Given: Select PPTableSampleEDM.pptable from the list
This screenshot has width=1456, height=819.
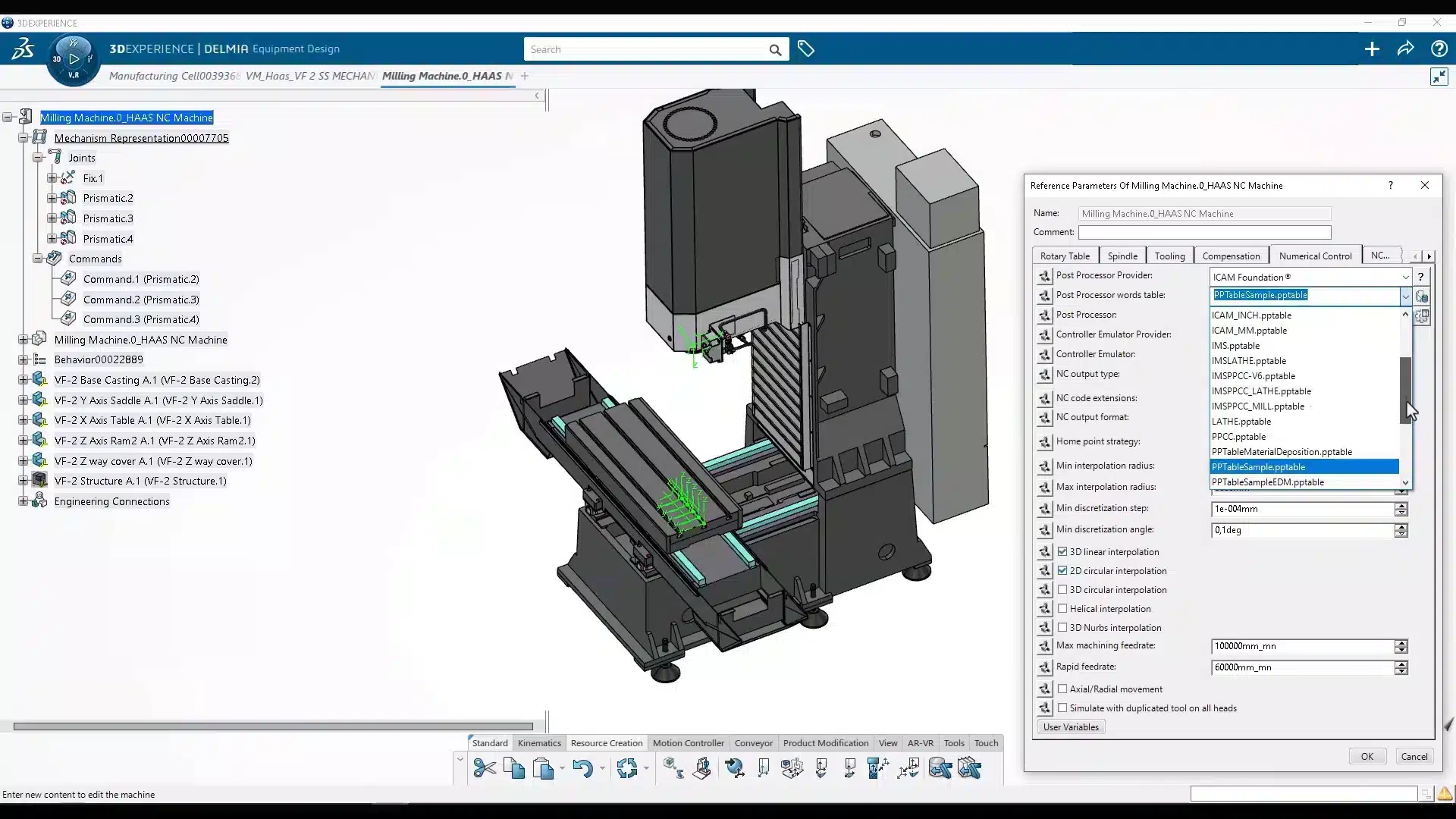Looking at the screenshot, I should [x=1266, y=482].
